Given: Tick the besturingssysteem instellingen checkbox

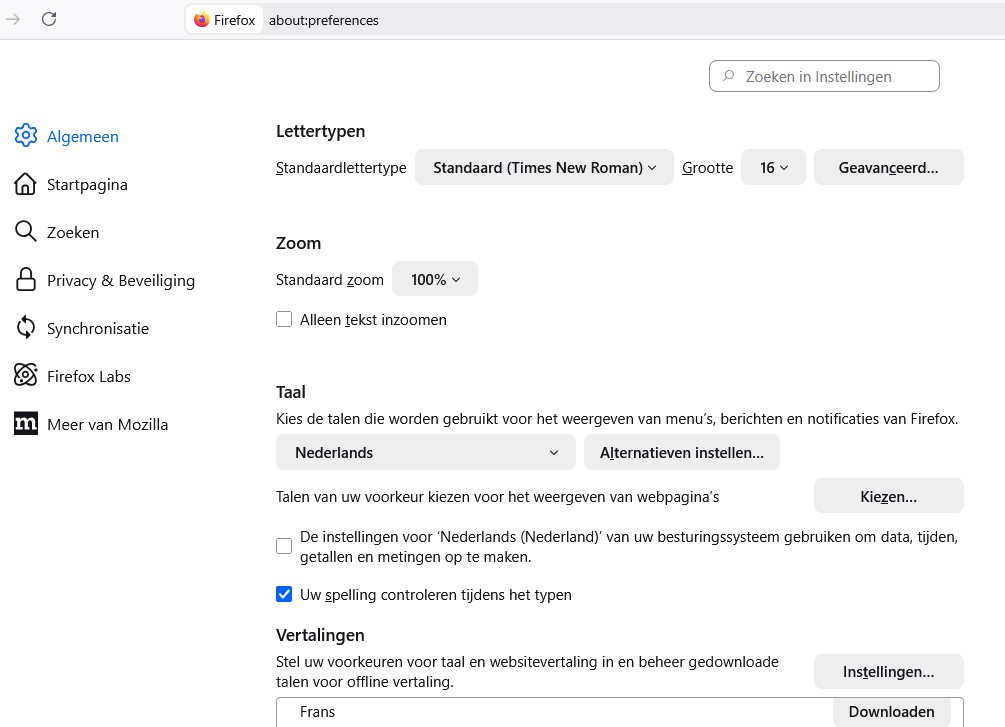Looking at the screenshot, I should click(284, 546).
